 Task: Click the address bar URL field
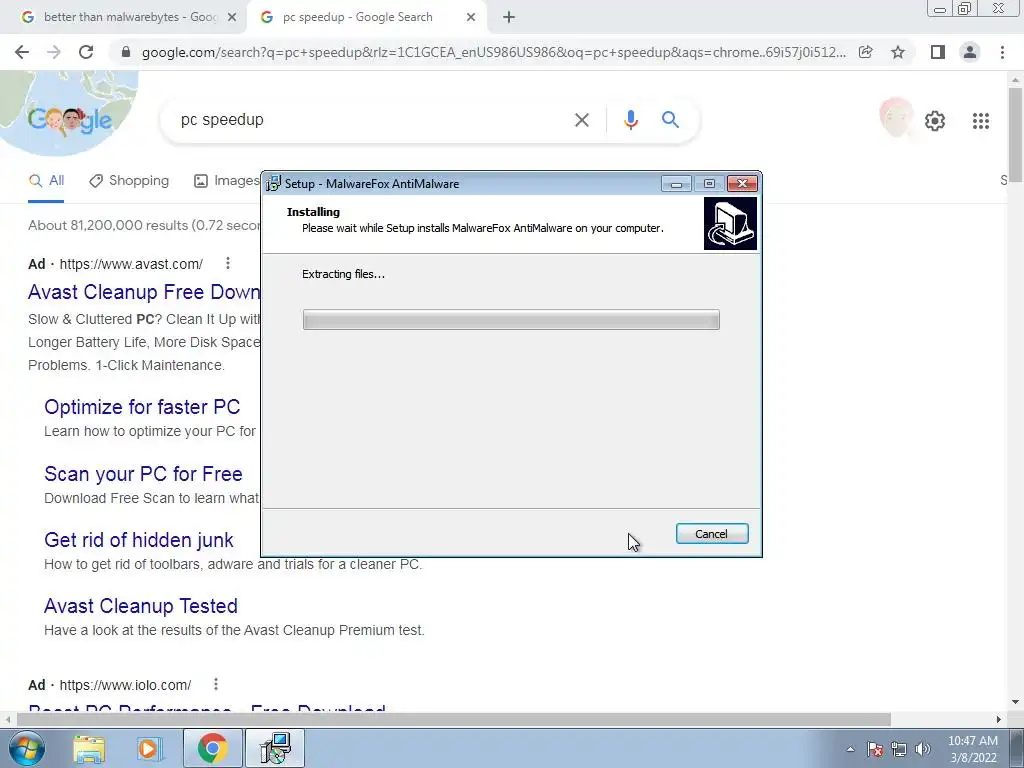point(493,52)
